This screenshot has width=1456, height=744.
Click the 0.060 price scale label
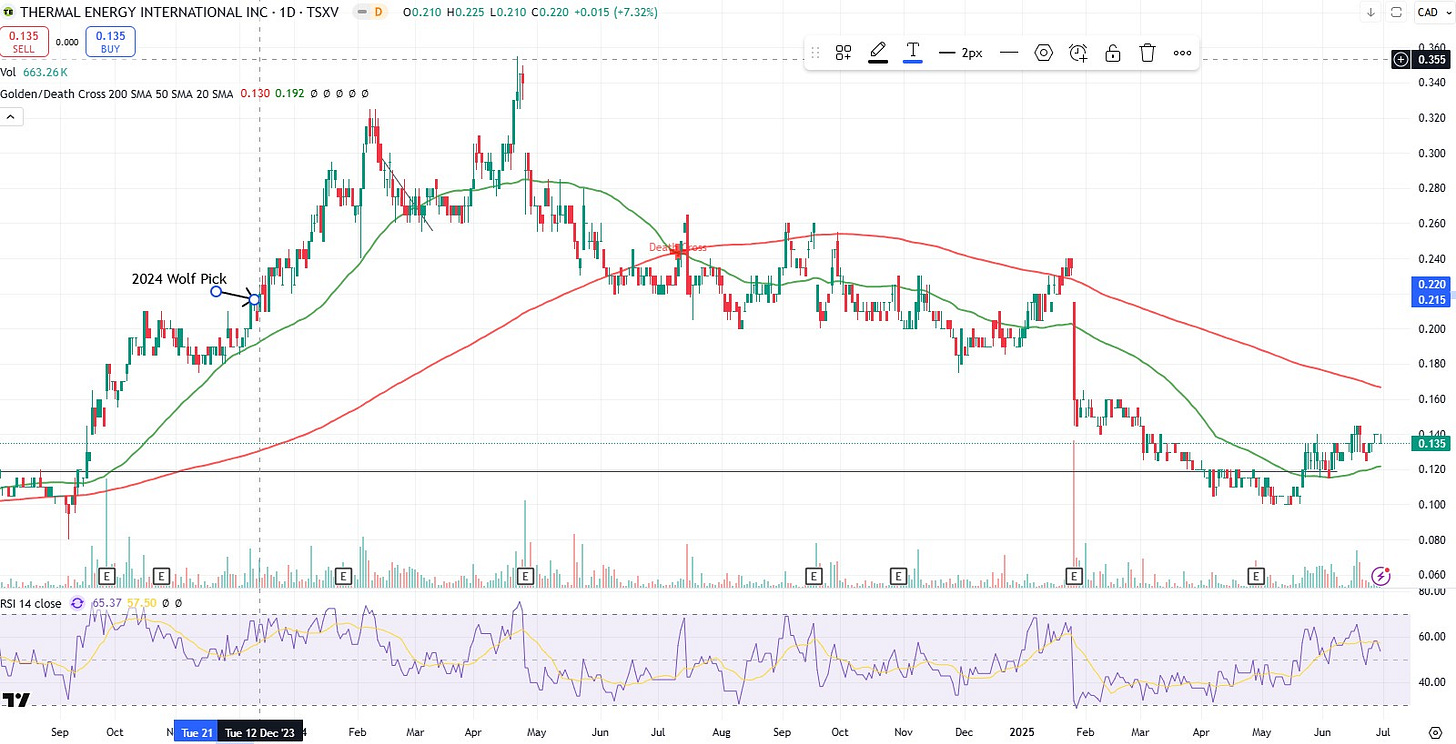tap(1432, 574)
